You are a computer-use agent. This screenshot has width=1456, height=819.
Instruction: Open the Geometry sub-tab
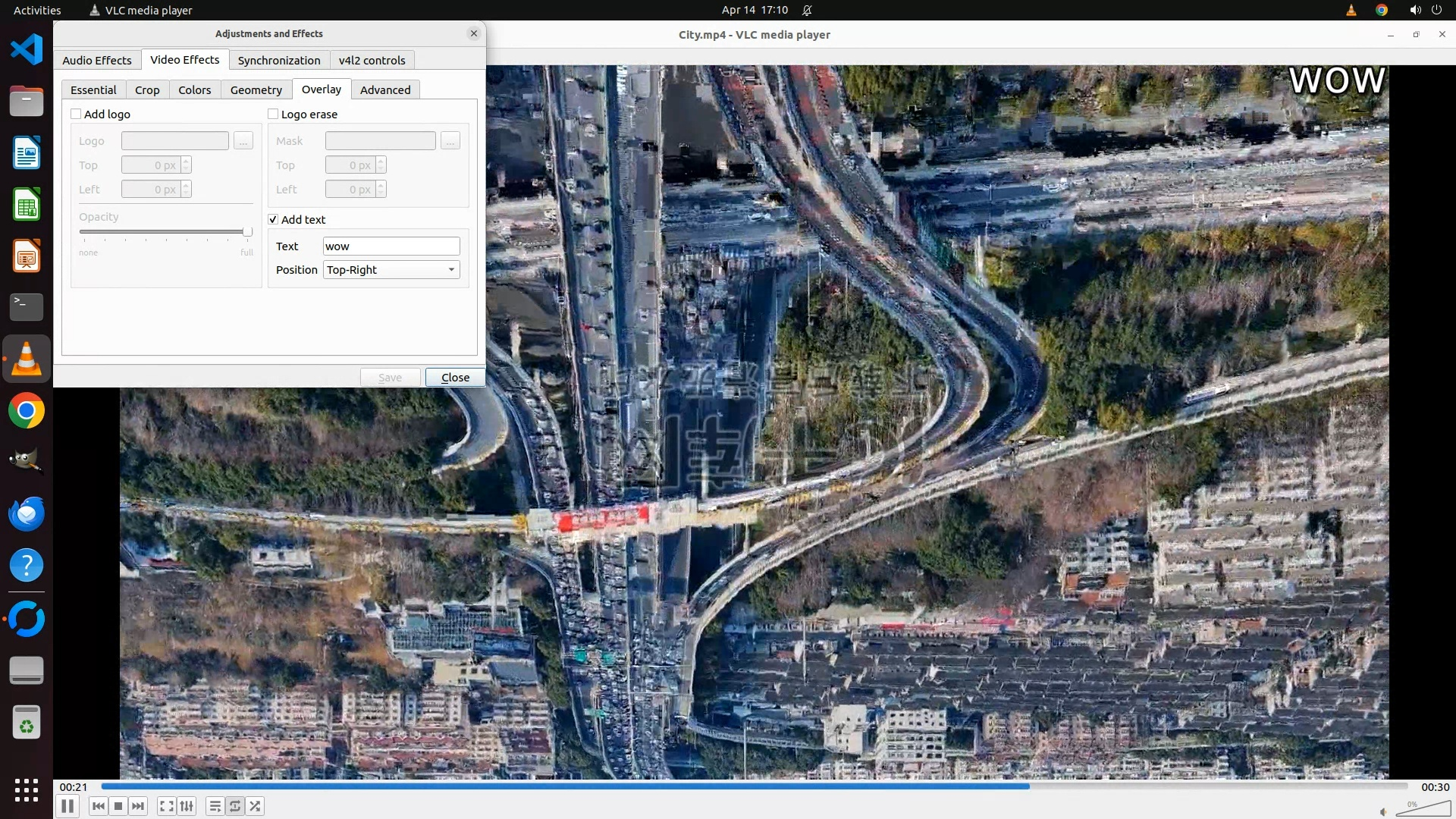coord(256,89)
